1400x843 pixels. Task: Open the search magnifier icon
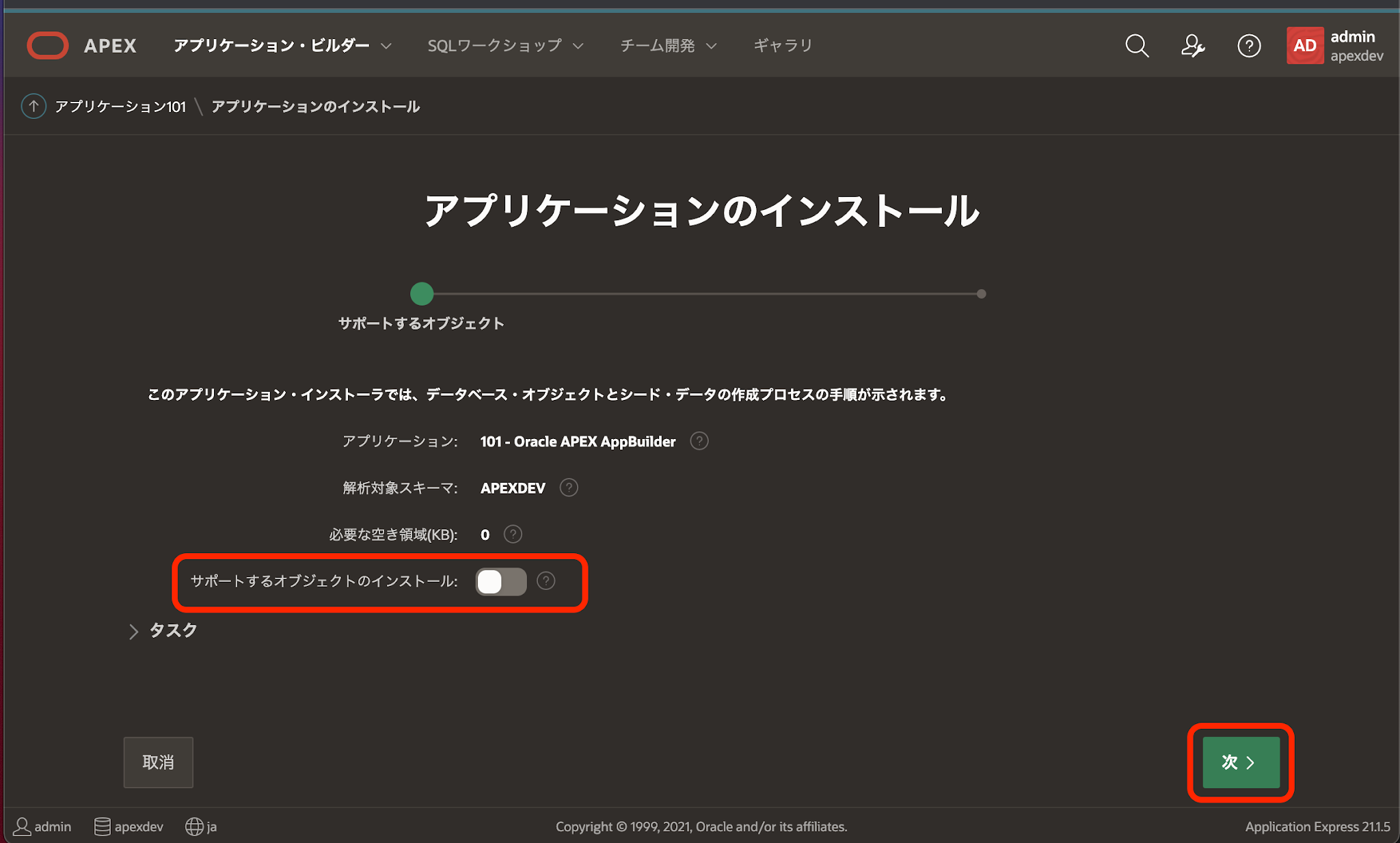pos(1137,46)
